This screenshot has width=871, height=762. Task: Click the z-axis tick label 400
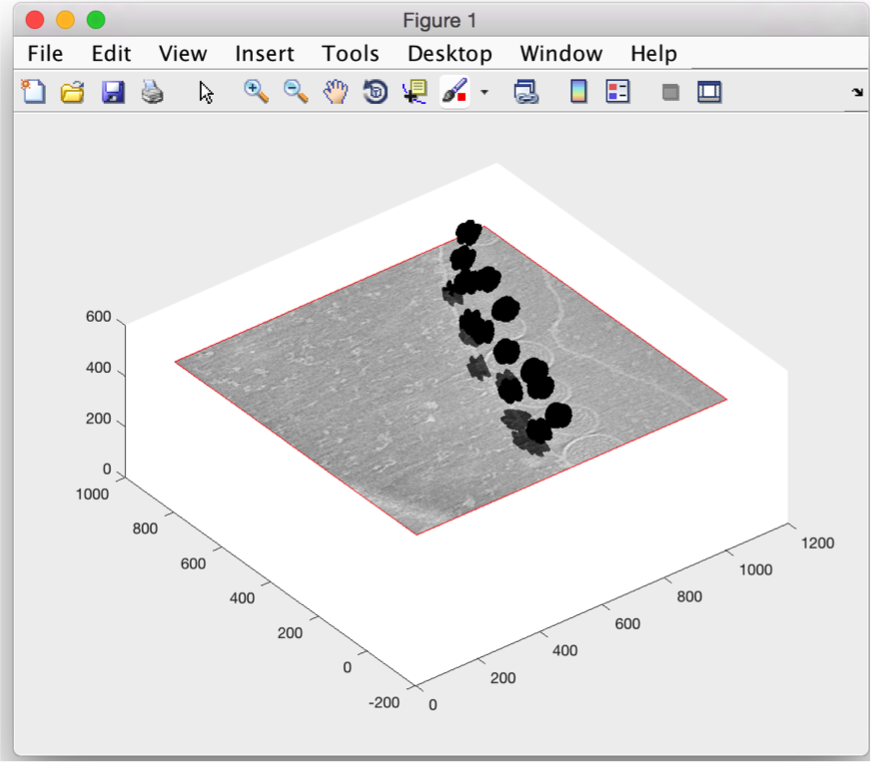[98, 368]
